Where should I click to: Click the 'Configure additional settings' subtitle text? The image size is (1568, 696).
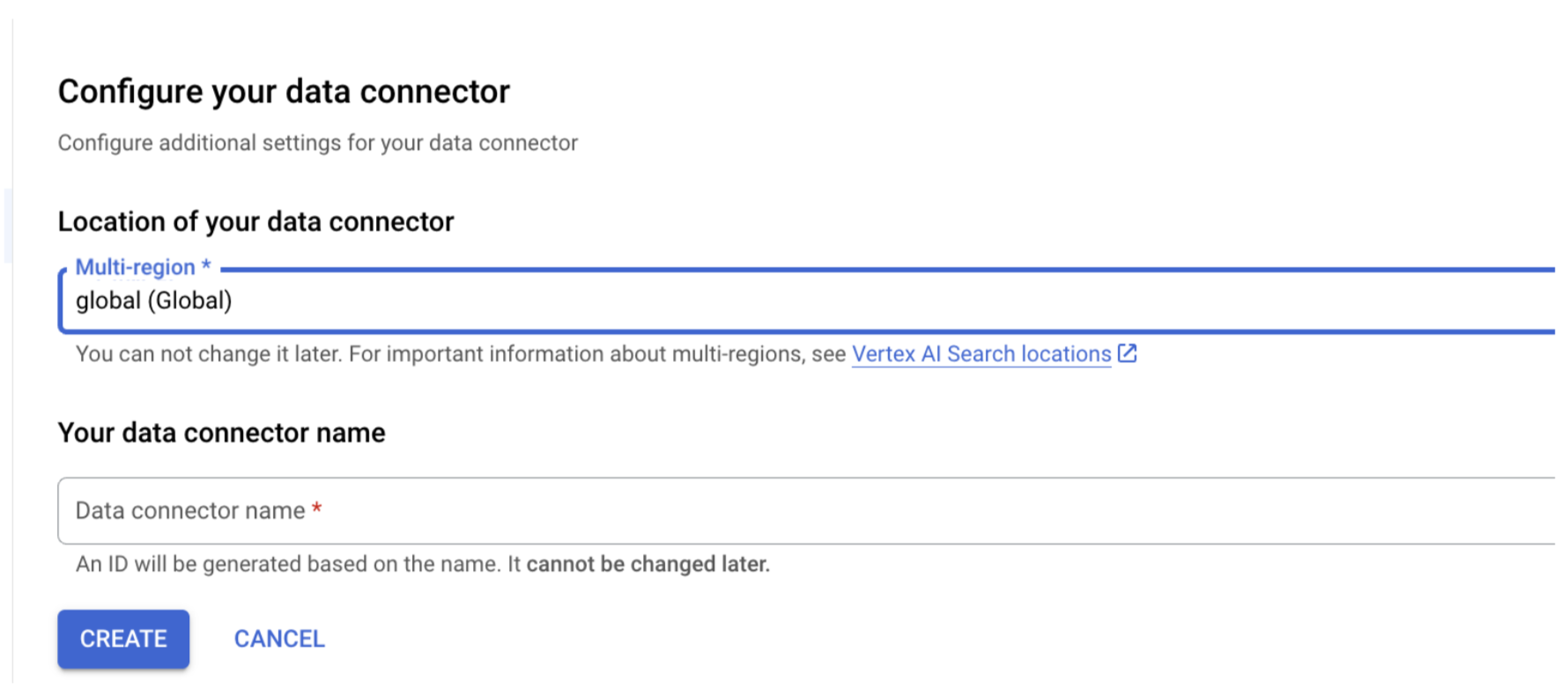[x=317, y=143]
